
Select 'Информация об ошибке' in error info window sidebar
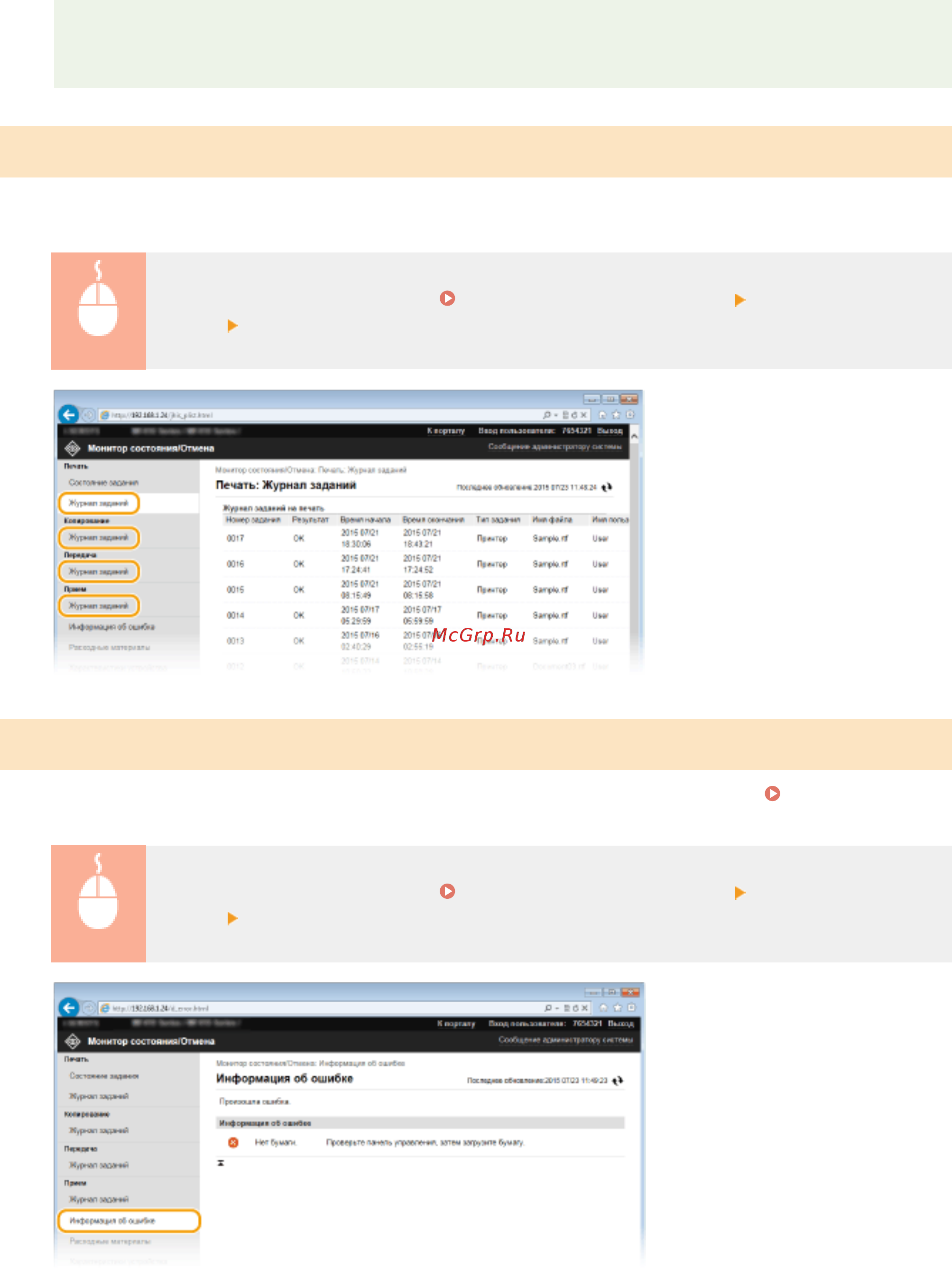pyautogui.click(x=129, y=1220)
